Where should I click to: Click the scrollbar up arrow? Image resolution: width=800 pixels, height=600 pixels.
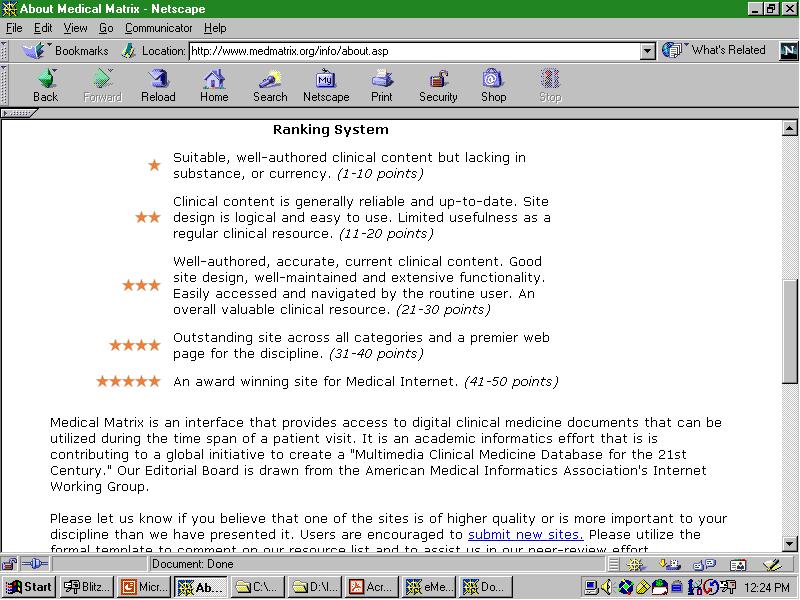tap(789, 128)
